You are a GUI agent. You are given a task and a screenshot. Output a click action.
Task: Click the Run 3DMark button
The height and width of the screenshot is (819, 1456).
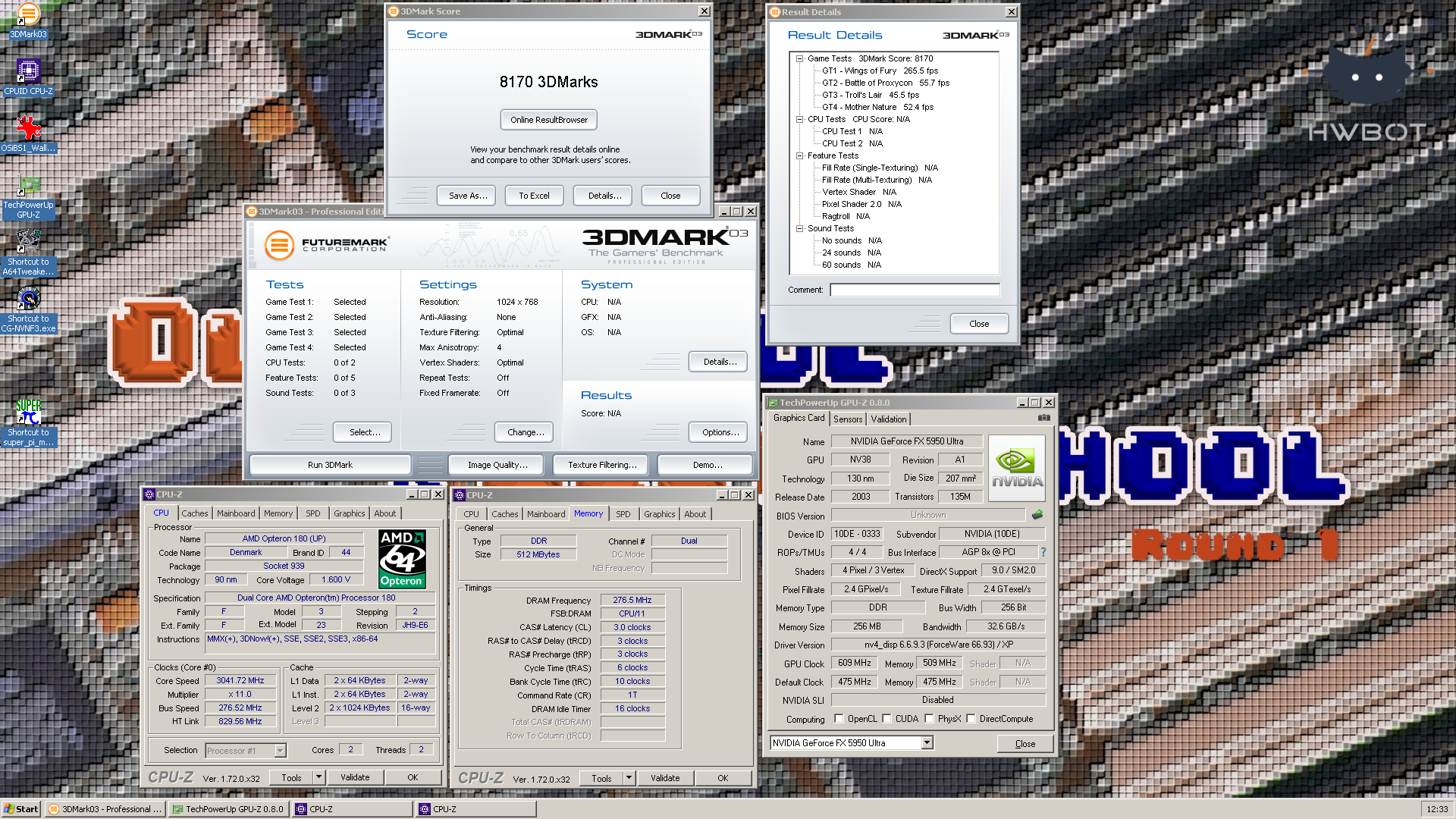330,465
